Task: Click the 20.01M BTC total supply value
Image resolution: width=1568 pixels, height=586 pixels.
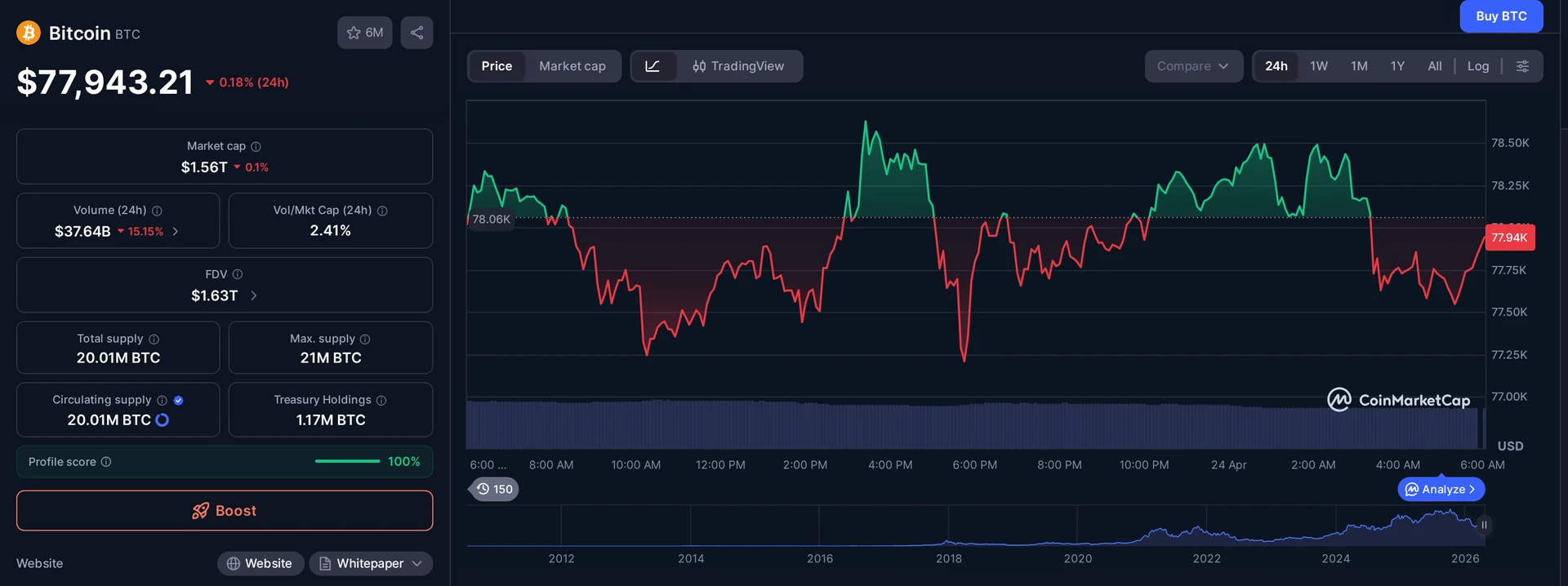Action: click(x=118, y=357)
